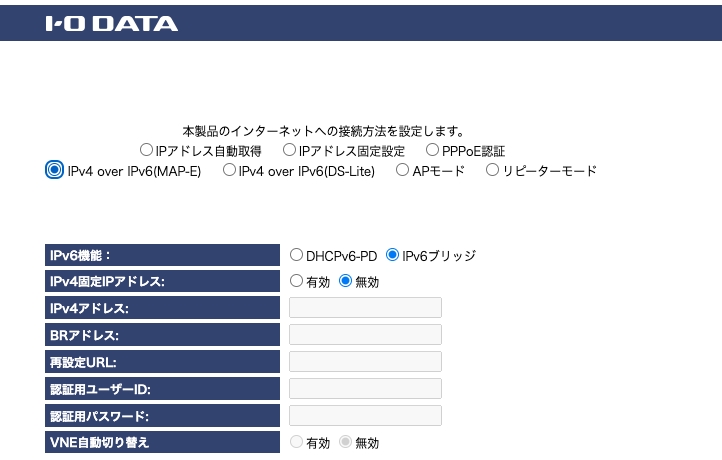The height and width of the screenshot is (460, 722).
Task: Click the IPv4アドレス input field
Action: tap(365, 308)
